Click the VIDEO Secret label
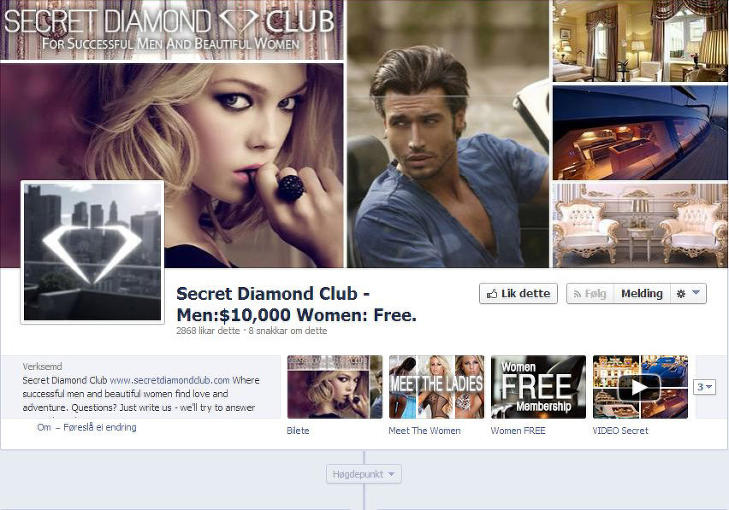Screen dimensions: 729x510 pos(621,431)
